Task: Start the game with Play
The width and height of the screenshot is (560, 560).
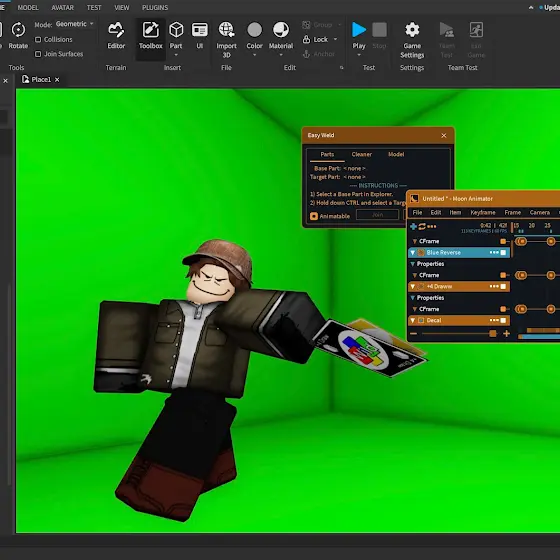Action: click(x=359, y=30)
